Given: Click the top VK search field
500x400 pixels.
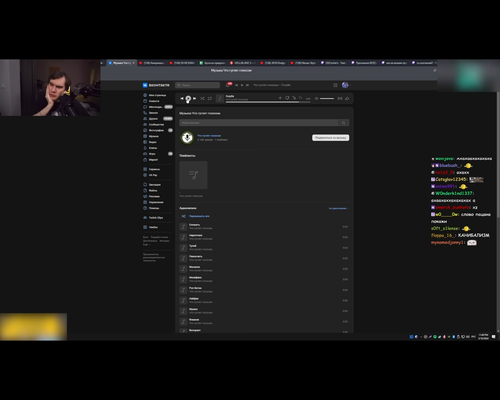Looking at the screenshot, I should pos(197,85).
